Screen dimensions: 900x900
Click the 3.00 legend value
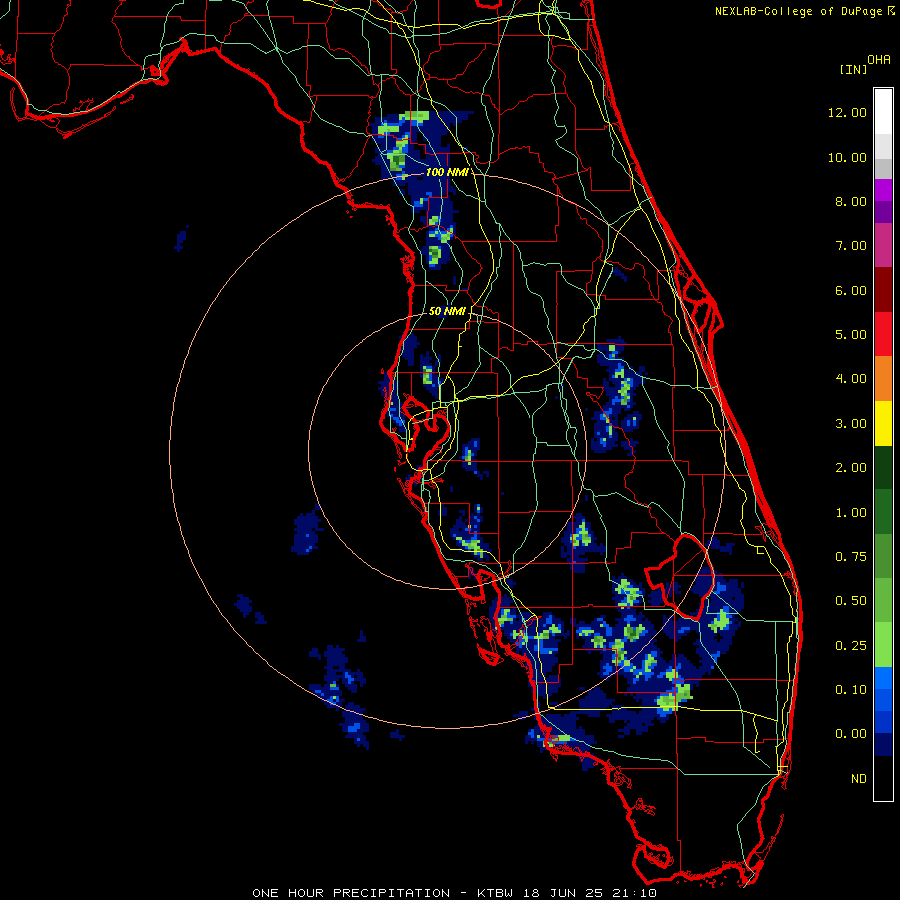pyautogui.click(x=851, y=424)
